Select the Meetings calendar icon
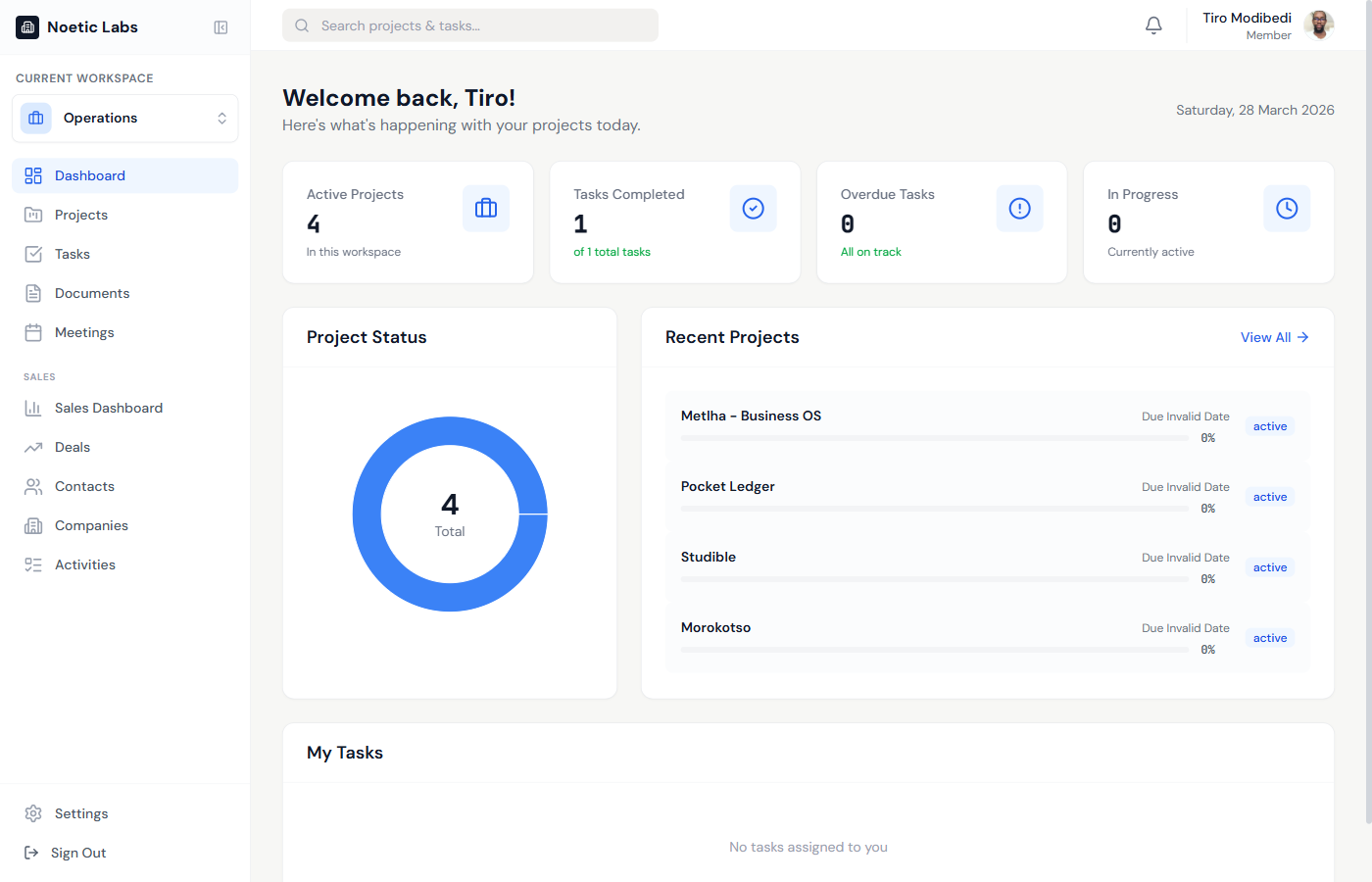 34,332
